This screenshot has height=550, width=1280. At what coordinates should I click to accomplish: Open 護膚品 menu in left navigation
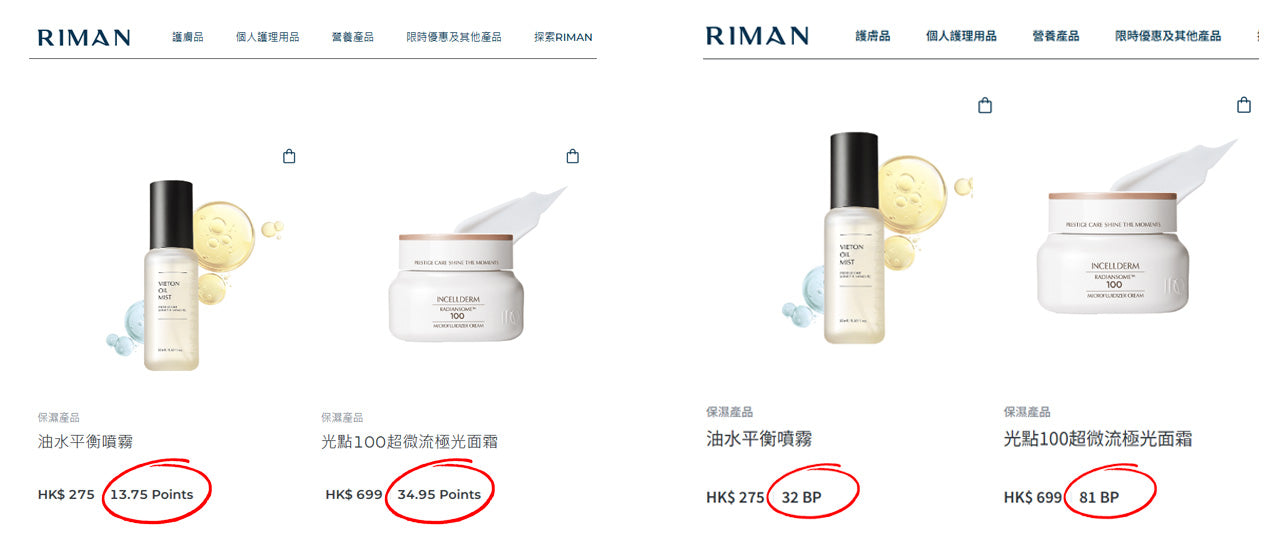pos(188,37)
